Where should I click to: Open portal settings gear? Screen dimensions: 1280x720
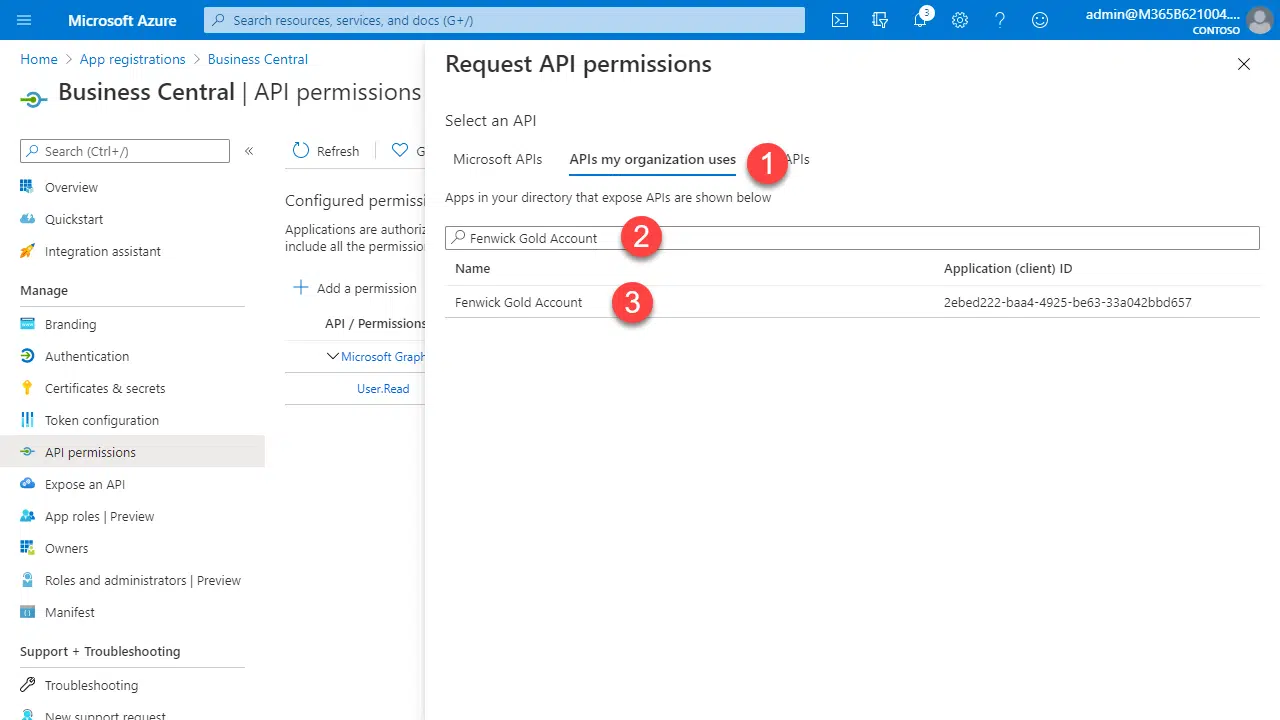[x=960, y=20]
